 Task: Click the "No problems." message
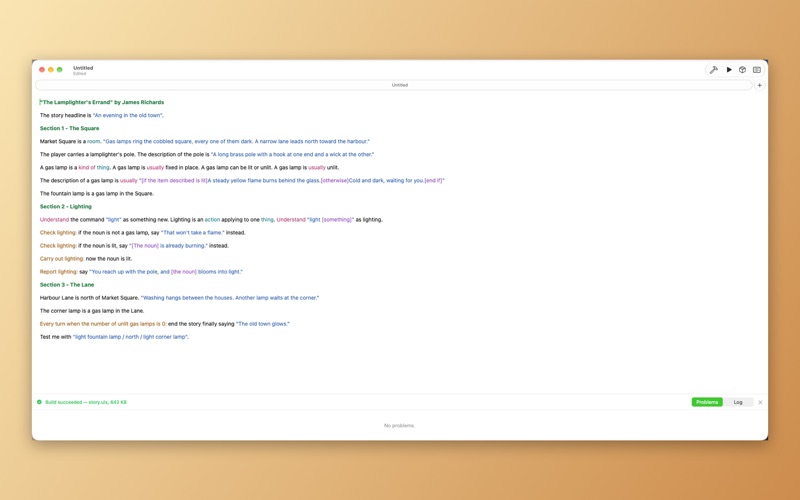pyautogui.click(x=399, y=426)
